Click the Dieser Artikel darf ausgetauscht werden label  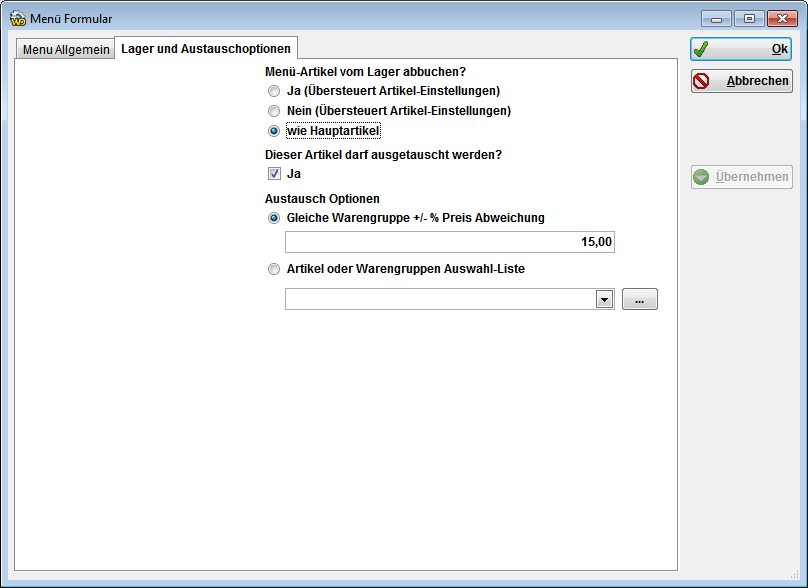(383, 155)
